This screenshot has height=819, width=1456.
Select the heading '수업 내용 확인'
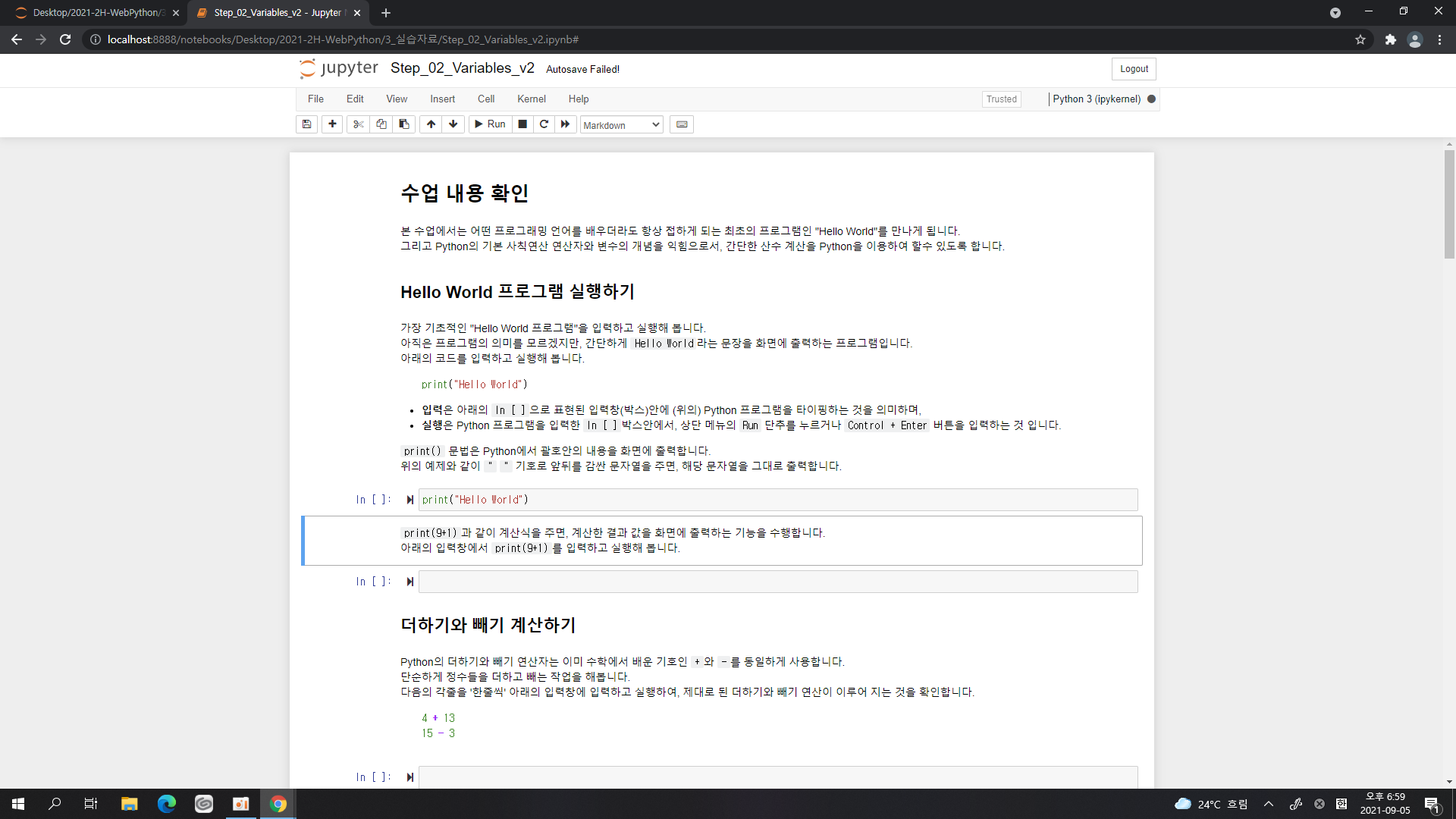click(464, 193)
